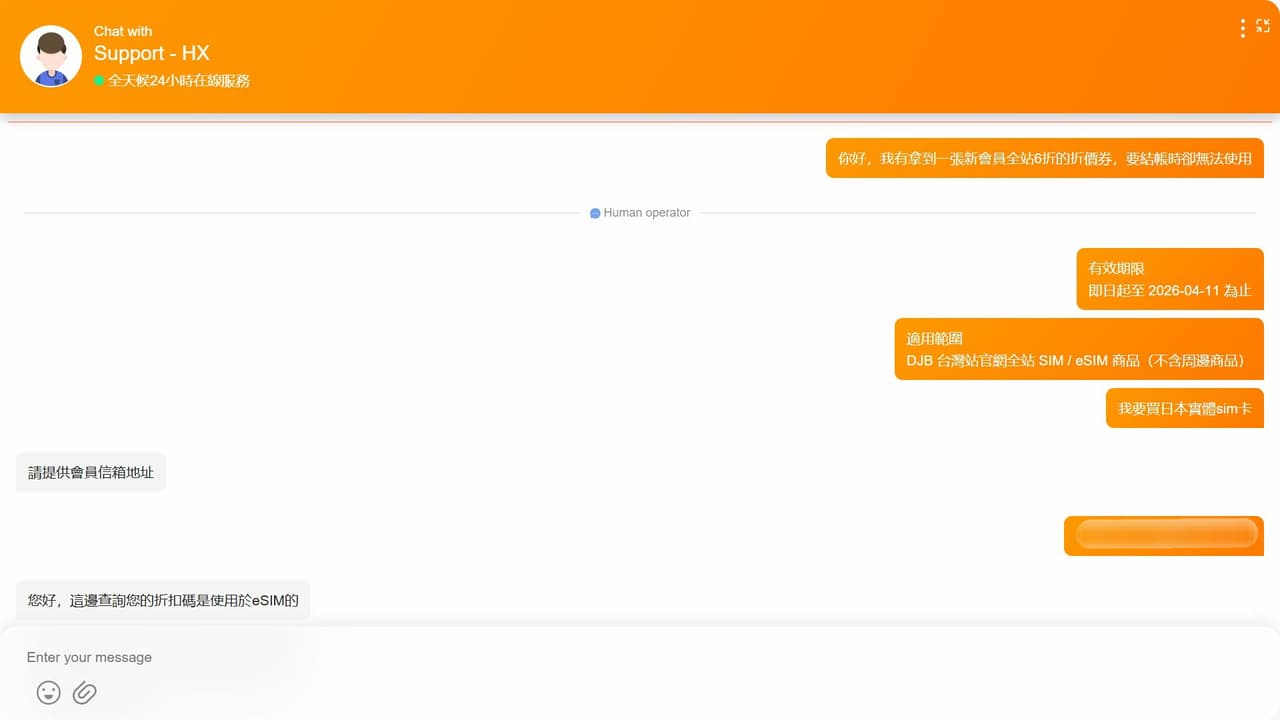Click the message about 新會員全站6折的折價券
This screenshot has width=1280, height=720.
point(1045,158)
